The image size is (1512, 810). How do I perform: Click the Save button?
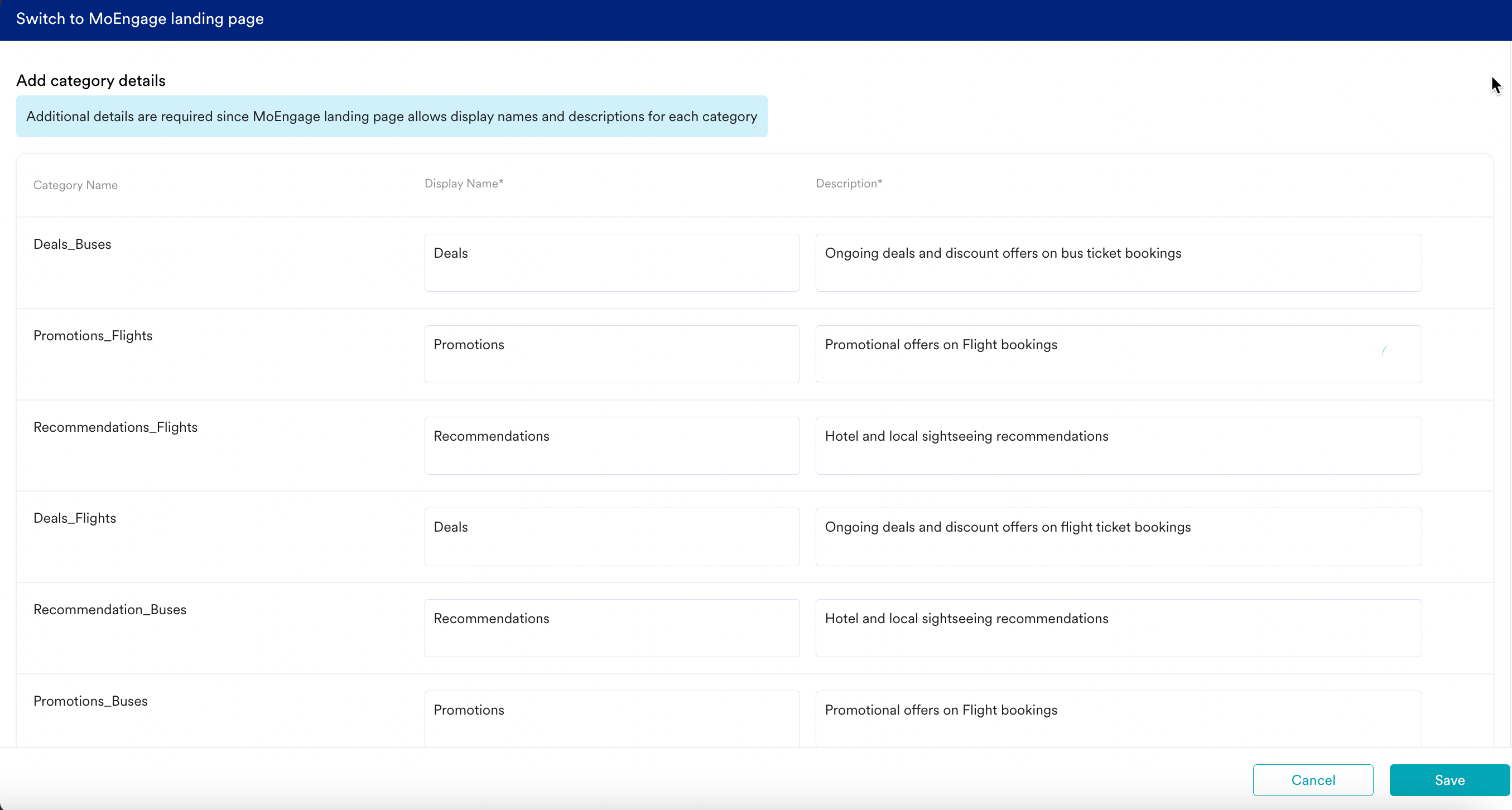click(x=1448, y=779)
